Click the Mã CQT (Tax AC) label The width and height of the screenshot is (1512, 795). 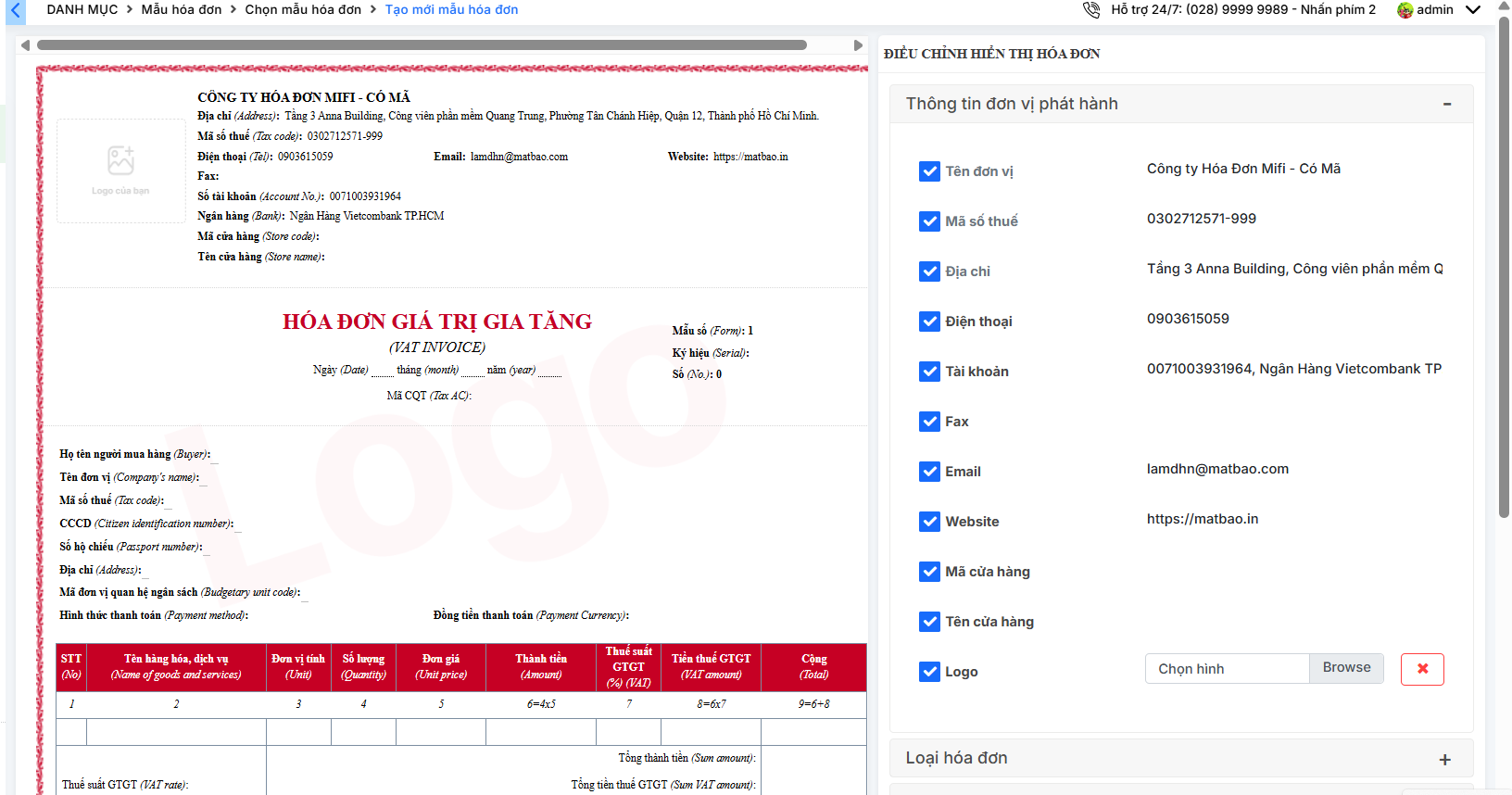point(429,396)
